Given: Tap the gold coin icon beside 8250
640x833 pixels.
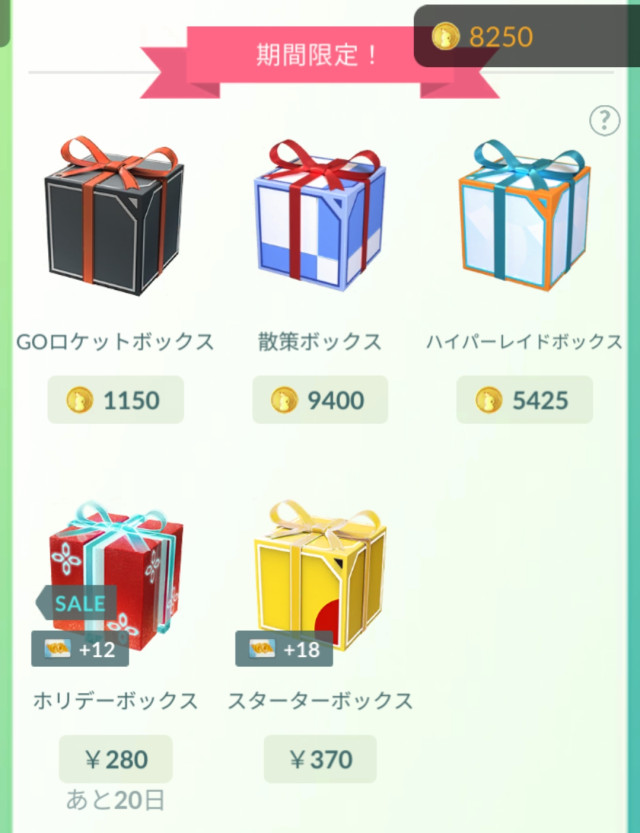Looking at the screenshot, I should pyautogui.click(x=445, y=37).
